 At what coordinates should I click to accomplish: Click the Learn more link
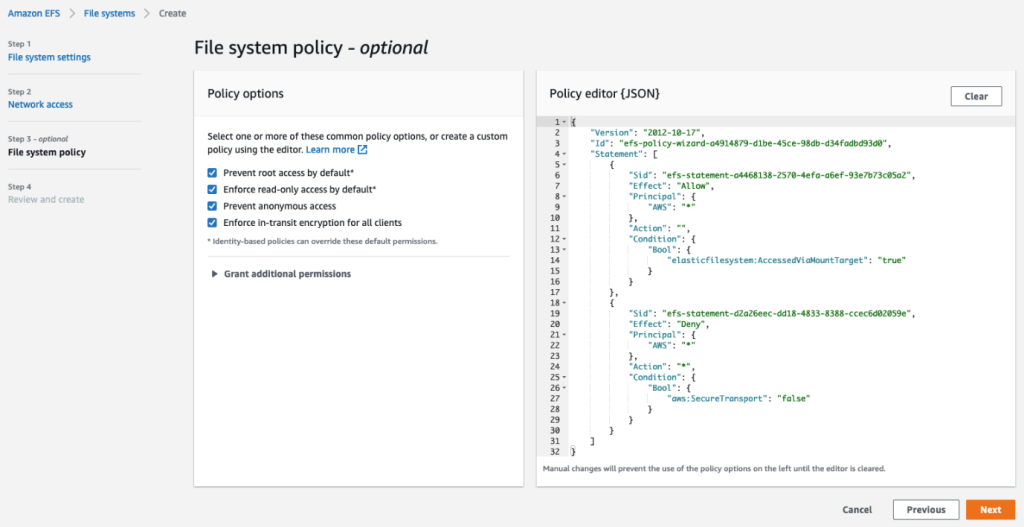pos(330,150)
